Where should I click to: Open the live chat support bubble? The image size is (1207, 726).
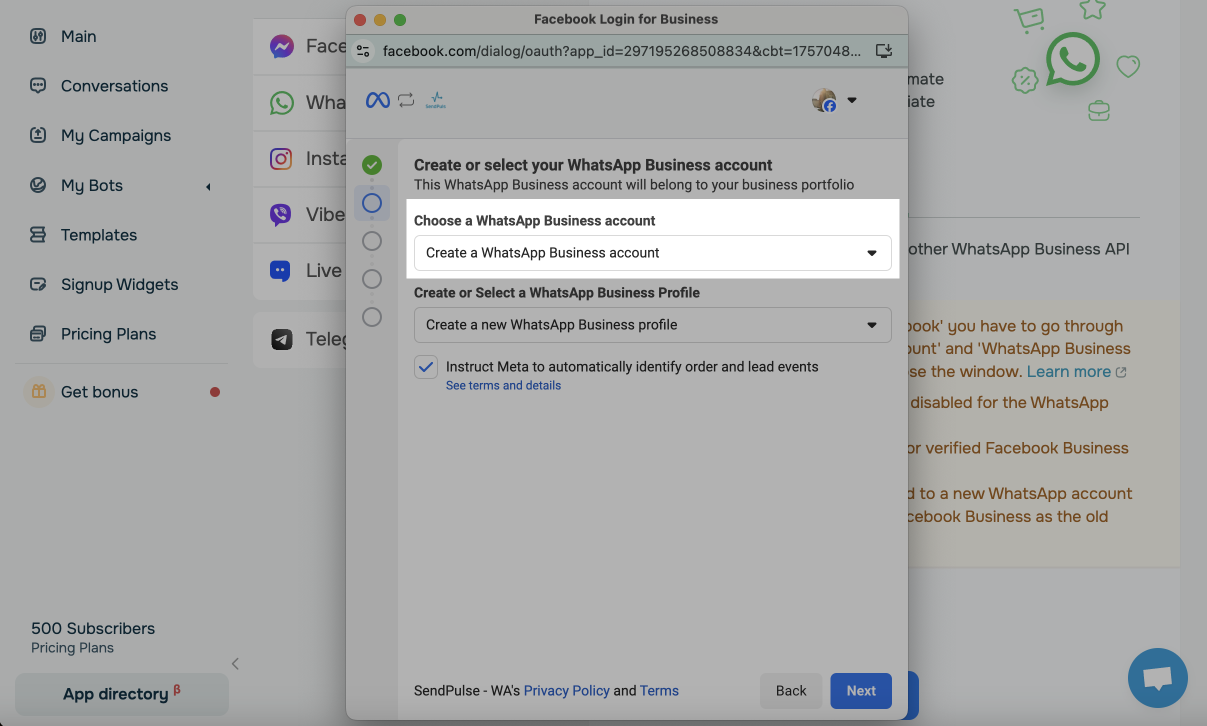(x=1157, y=678)
